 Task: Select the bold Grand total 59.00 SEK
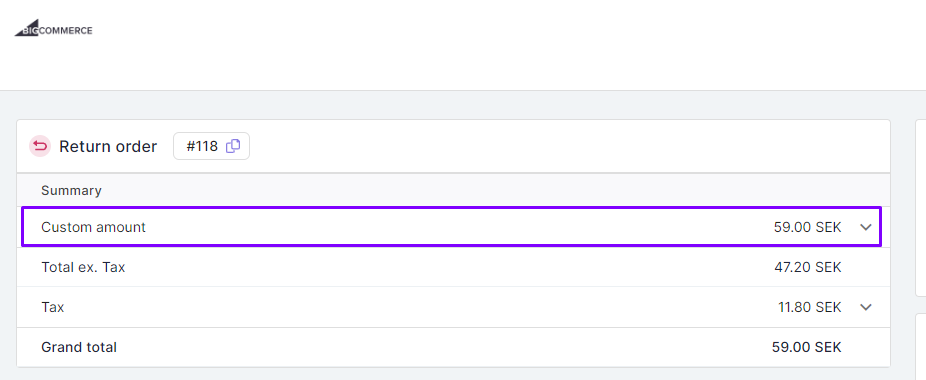point(807,347)
